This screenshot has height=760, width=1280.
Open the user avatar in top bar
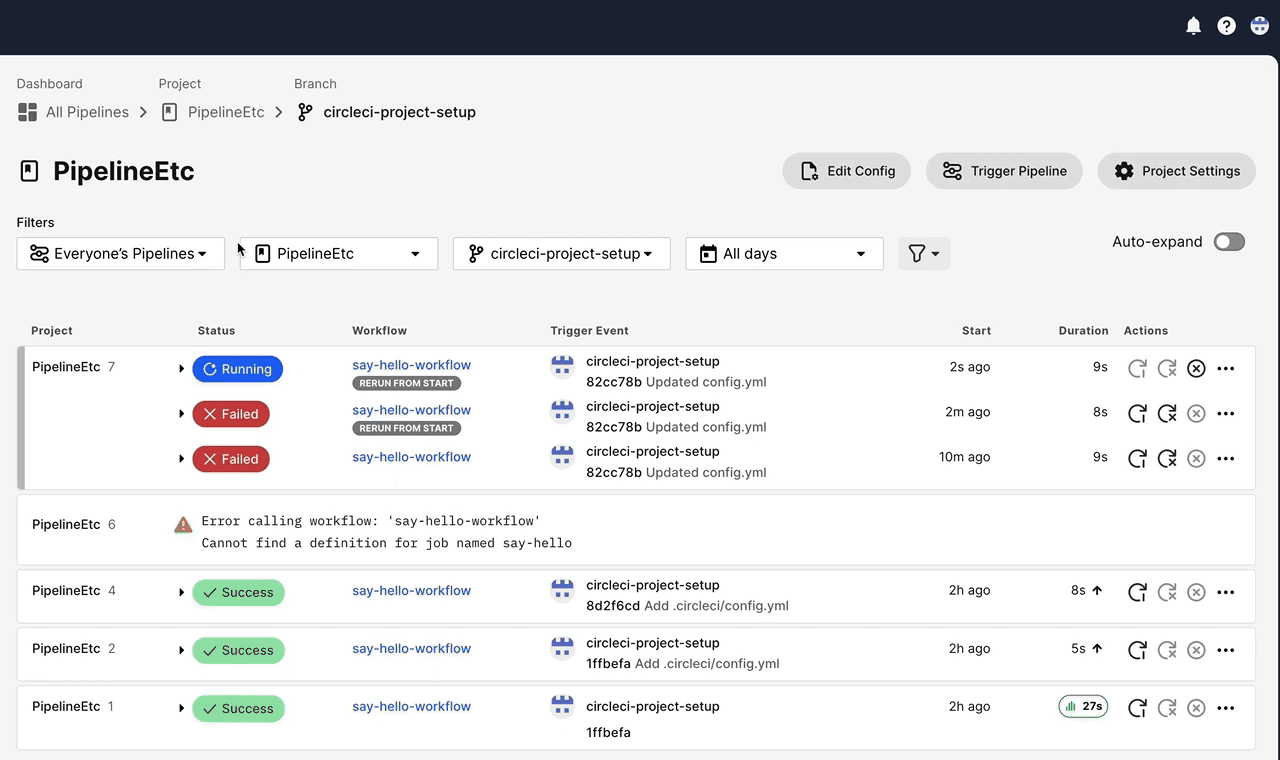(1260, 26)
